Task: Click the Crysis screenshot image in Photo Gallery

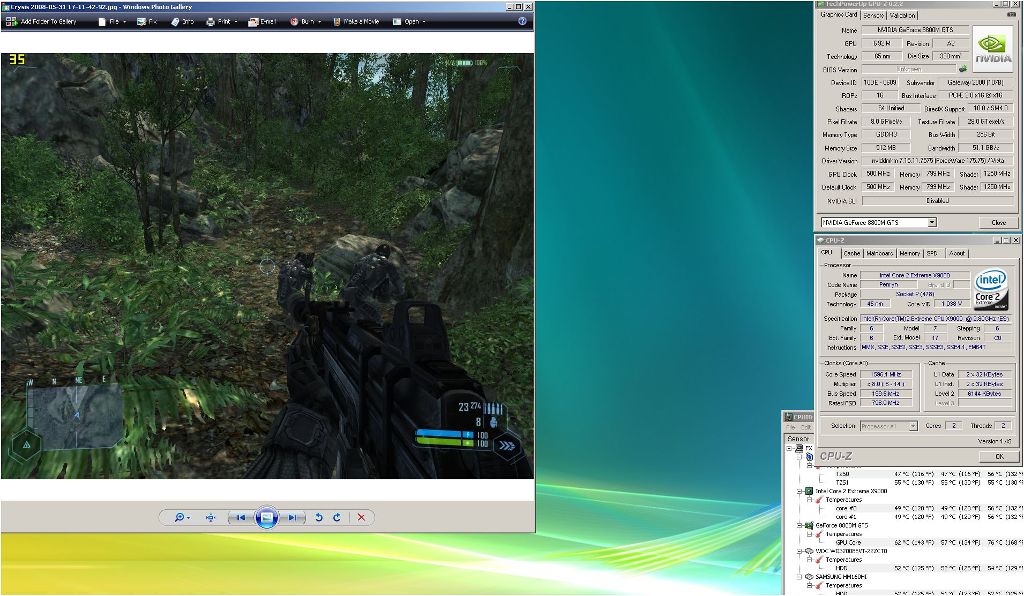Action: [267, 266]
